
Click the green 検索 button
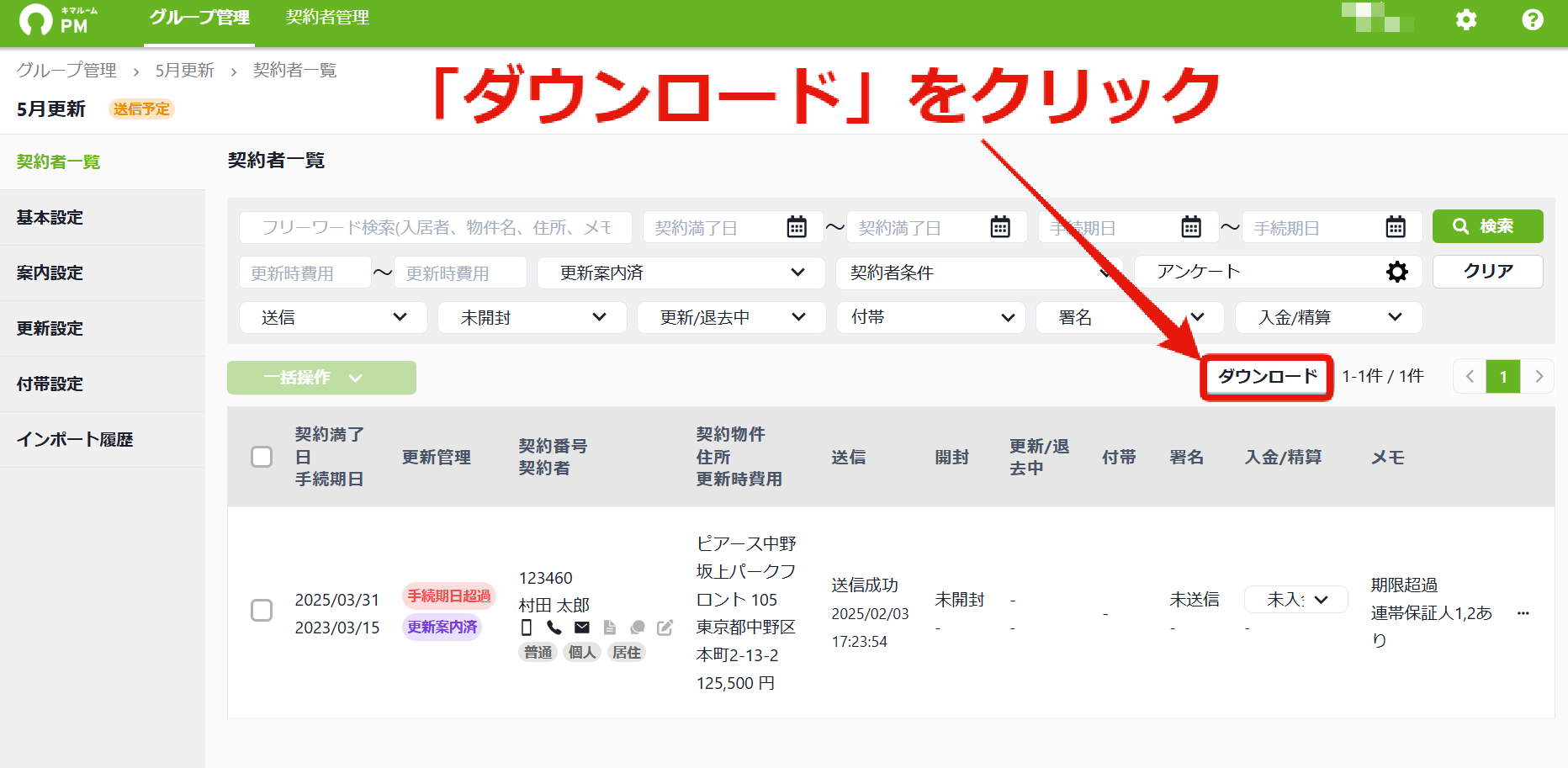click(x=1487, y=226)
